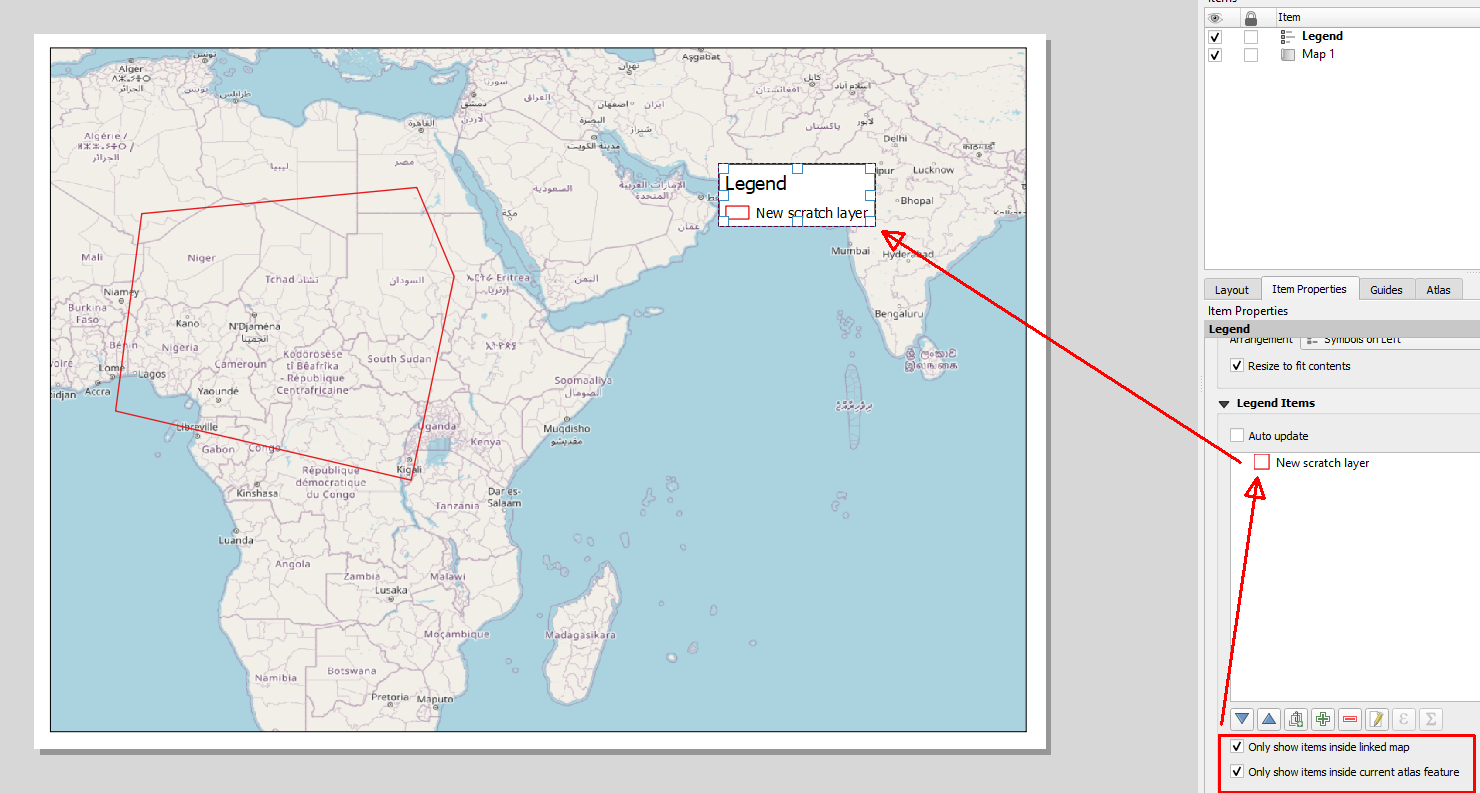This screenshot has width=1480, height=793.
Task: Click the red New scratch layer symbol swatch
Action: pos(1260,462)
